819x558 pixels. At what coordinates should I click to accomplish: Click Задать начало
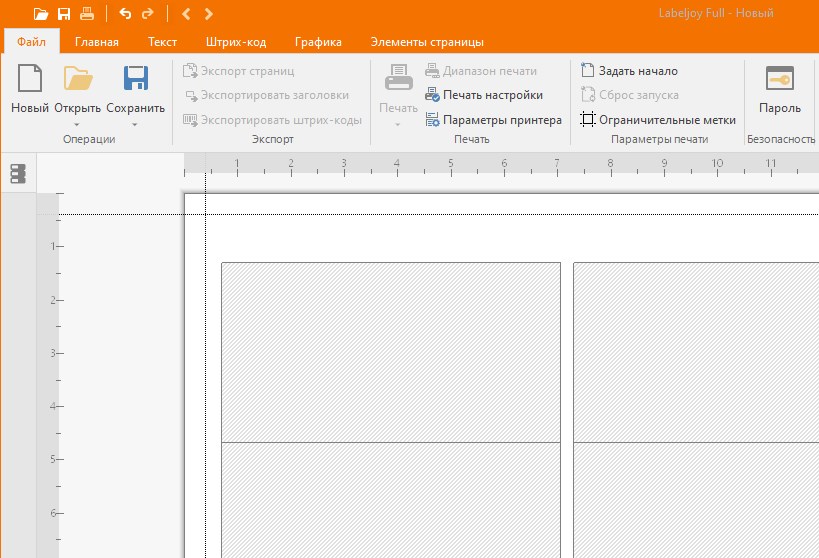pyautogui.click(x=629, y=71)
